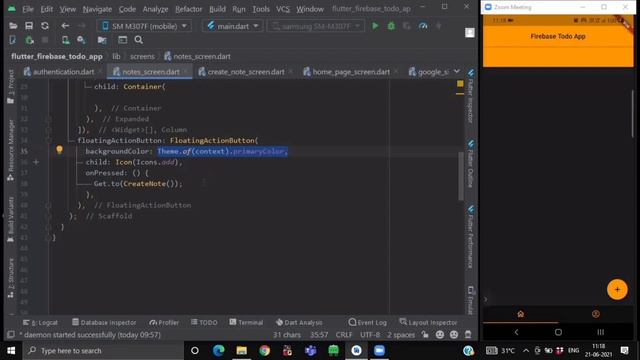Tap the Android recent apps button
The image size is (640, 360).
[x=600, y=332]
